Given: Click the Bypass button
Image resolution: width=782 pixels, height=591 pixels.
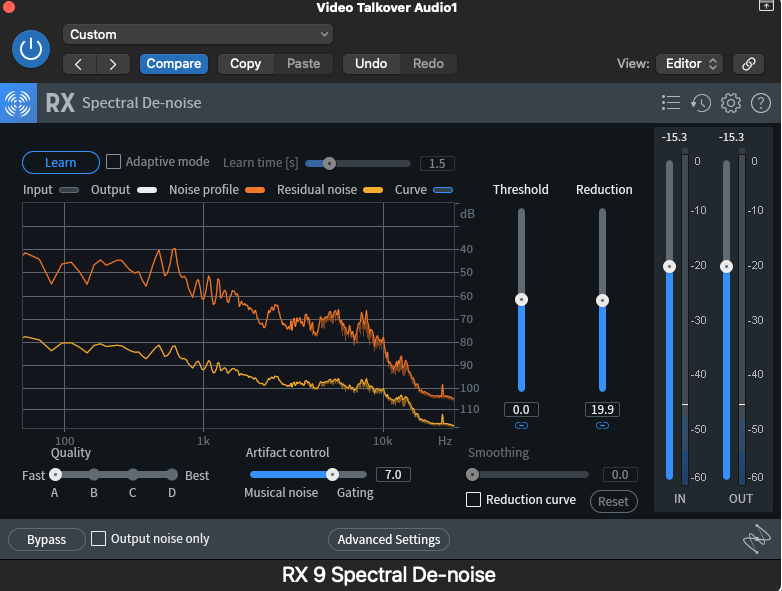Looking at the screenshot, I should coord(47,540).
